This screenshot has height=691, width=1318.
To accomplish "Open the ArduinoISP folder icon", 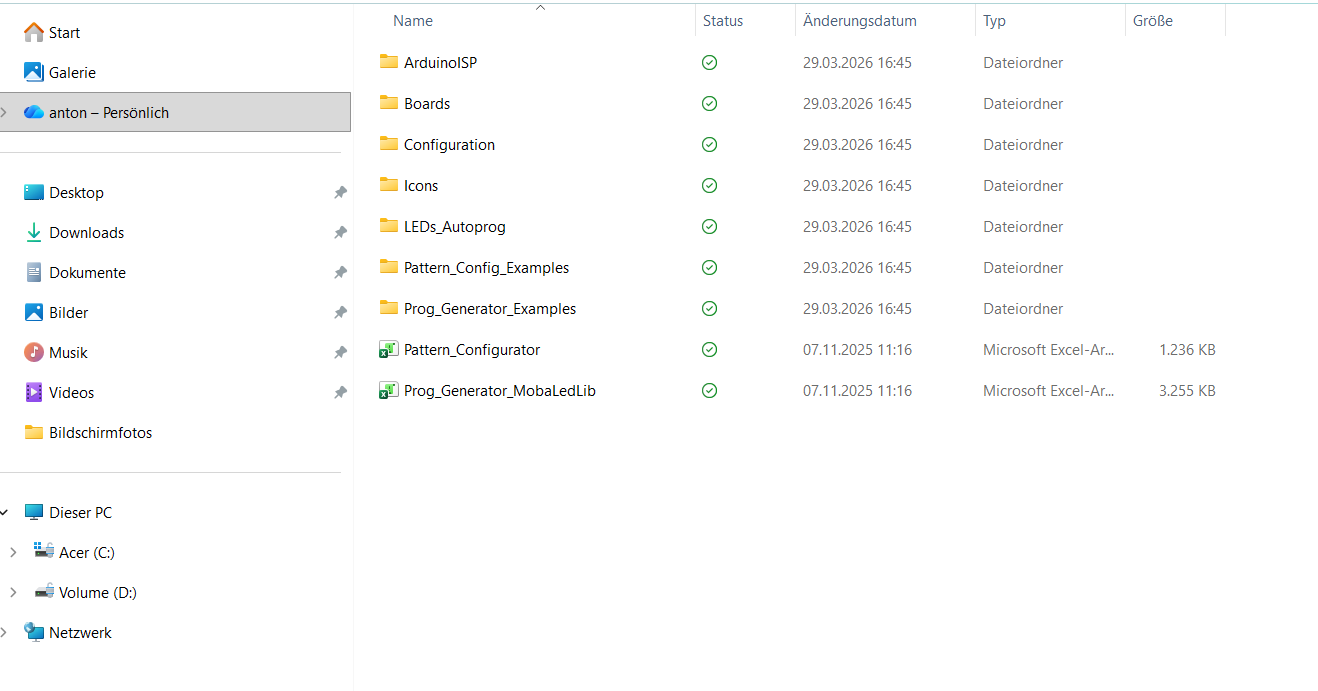I will [x=389, y=62].
